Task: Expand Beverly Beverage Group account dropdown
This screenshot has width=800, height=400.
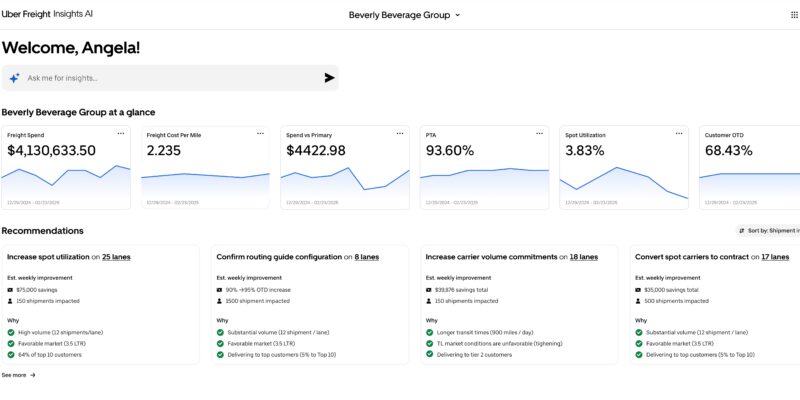Action: click(405, 15)
